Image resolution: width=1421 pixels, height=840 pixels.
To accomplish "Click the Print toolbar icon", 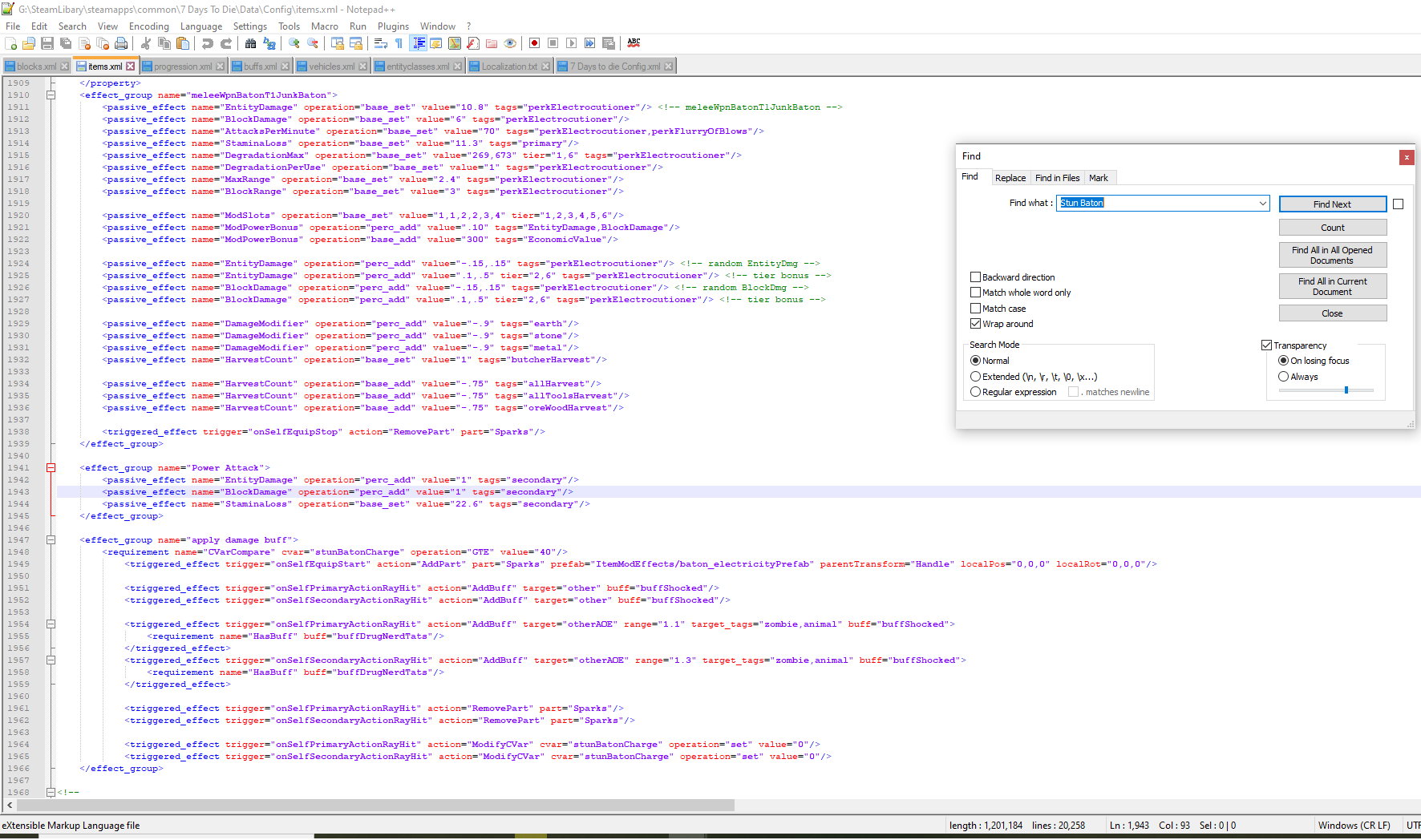I will tap(121, 43).
